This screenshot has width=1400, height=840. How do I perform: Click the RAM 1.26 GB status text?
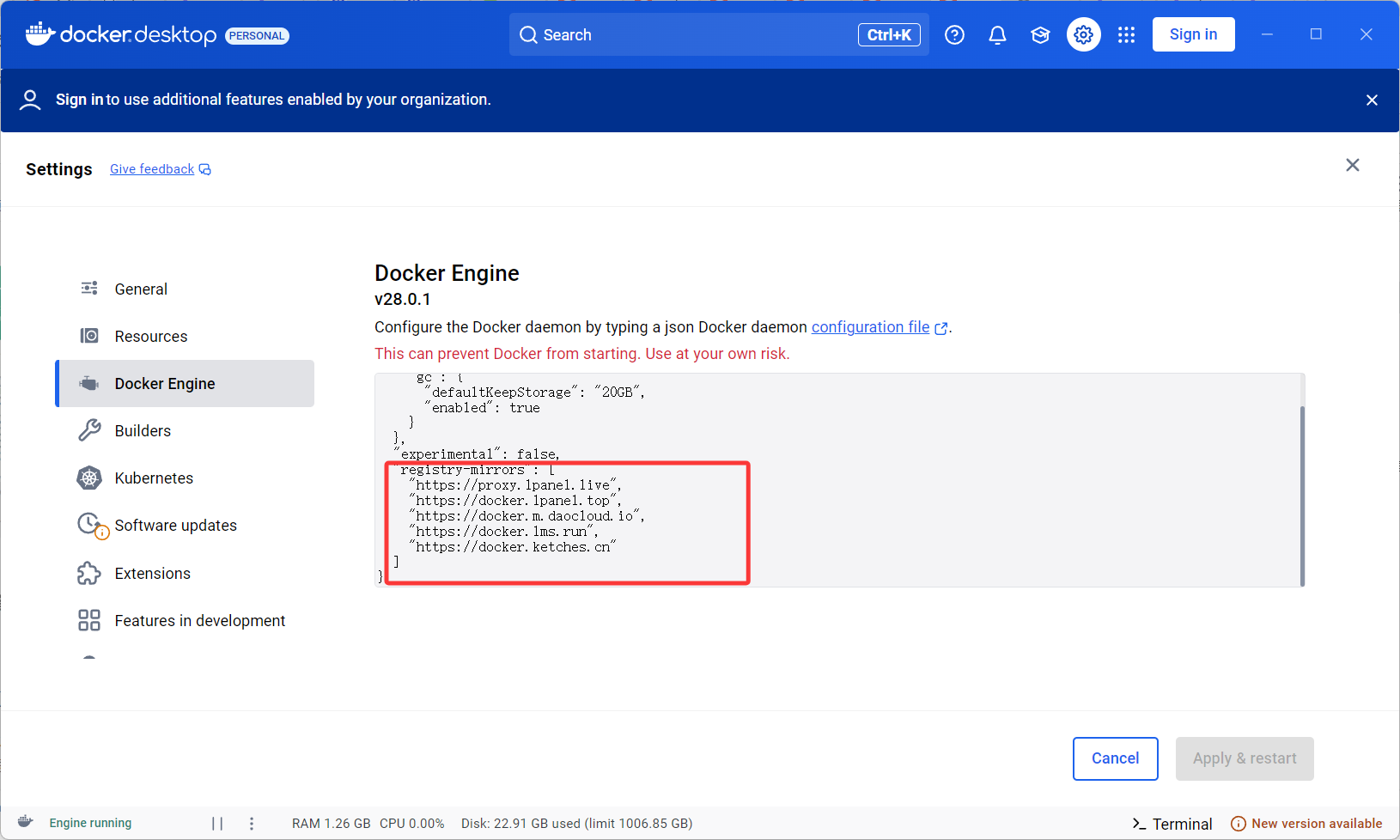pyautogui.click(x=331, y=823)
